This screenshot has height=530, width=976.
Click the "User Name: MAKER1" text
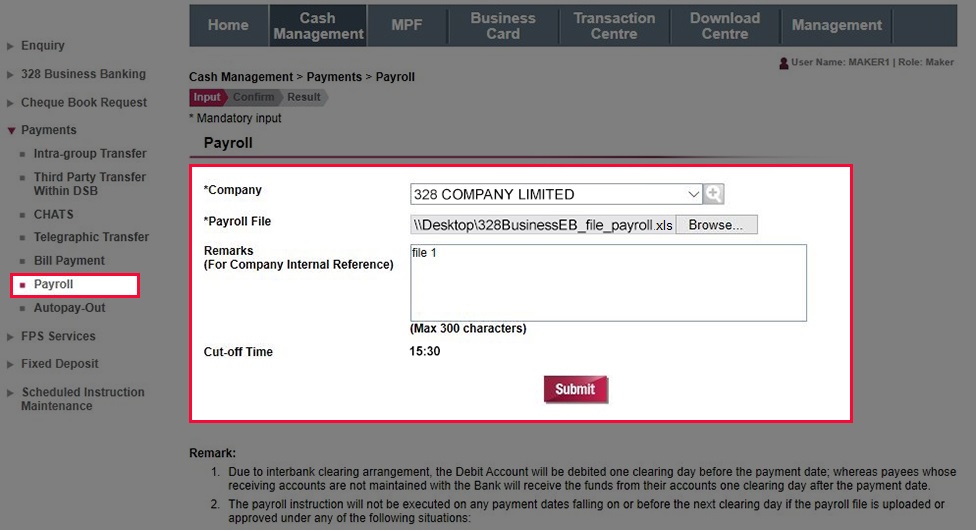tap(840, 62)
